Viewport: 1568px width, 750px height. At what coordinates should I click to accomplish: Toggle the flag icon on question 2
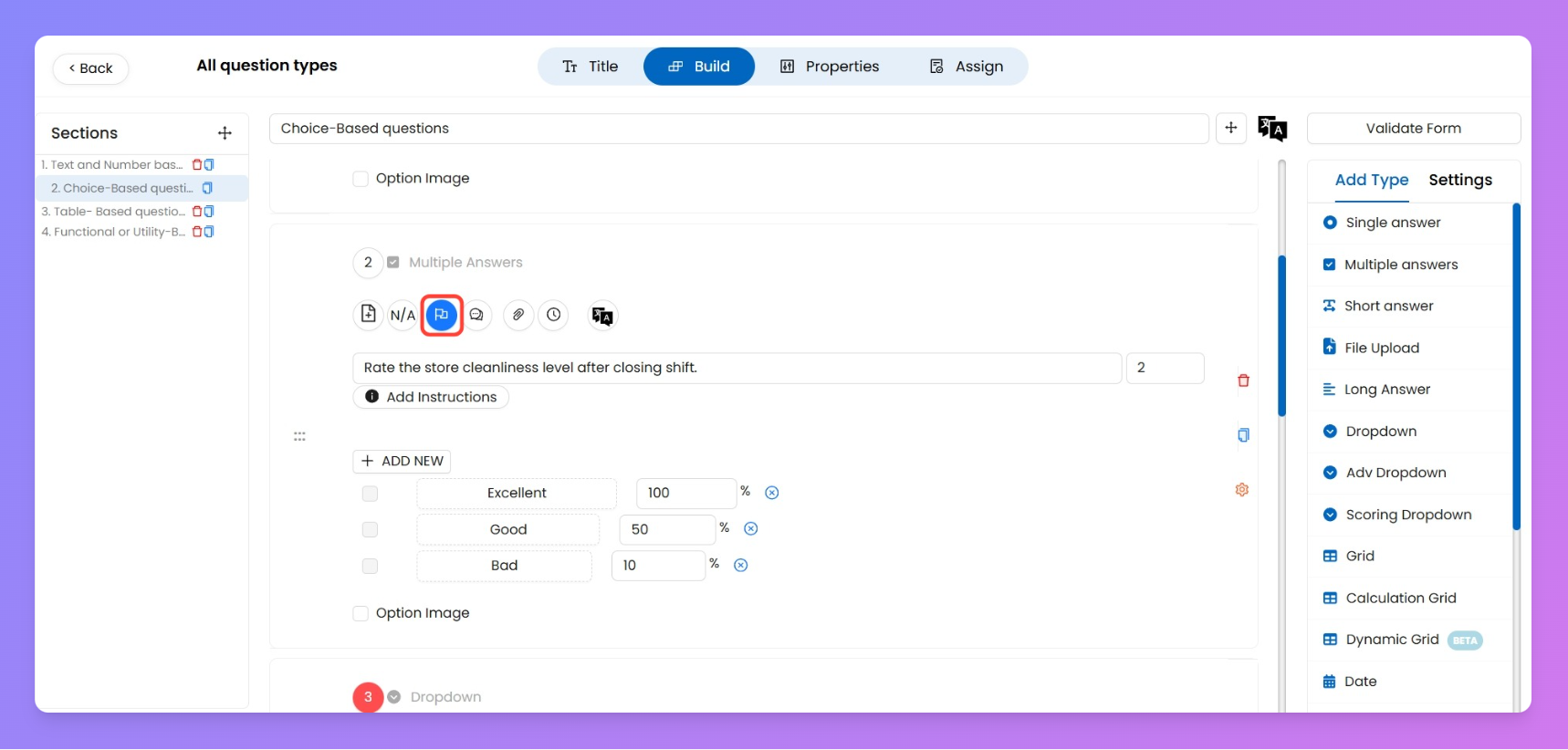[442, 315]
